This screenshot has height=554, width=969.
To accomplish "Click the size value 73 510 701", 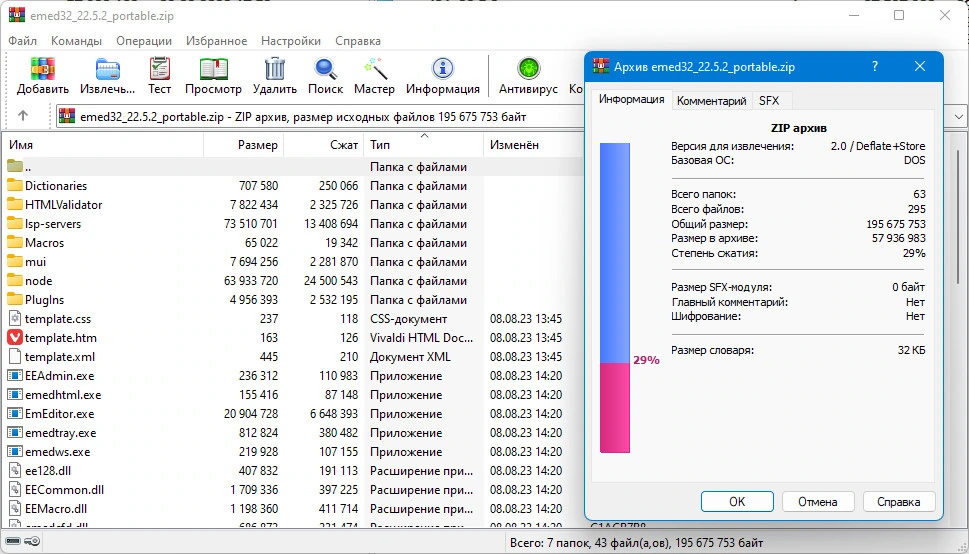I will [251, 224].
